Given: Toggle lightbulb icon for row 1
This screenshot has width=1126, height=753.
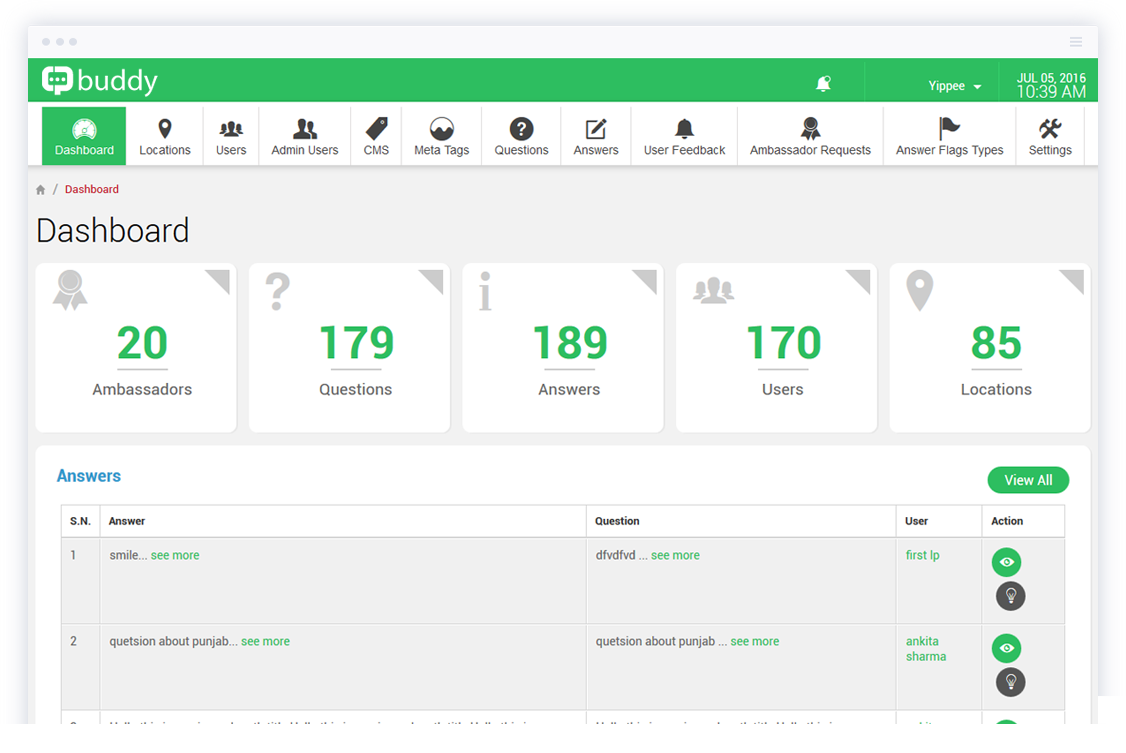Looking at the screenshot, I should tap(1010, 596).
